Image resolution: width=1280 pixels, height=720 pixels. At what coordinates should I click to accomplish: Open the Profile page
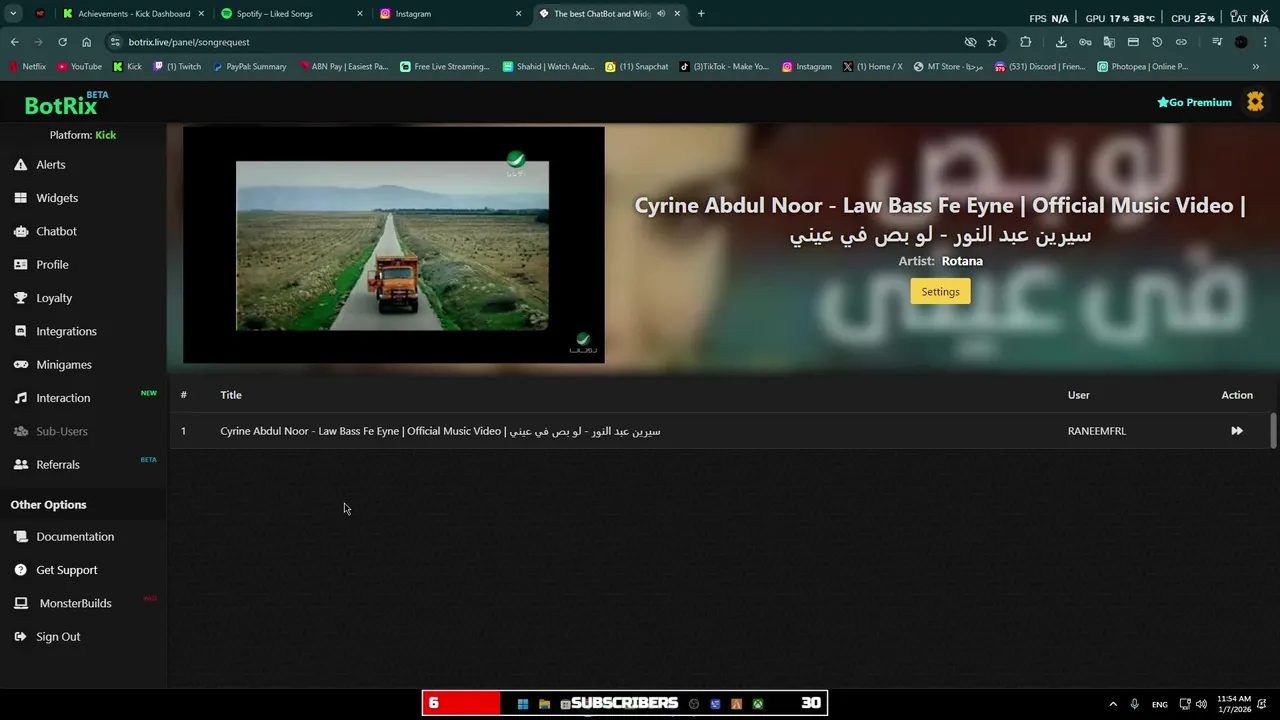click(x=52, y=265)
